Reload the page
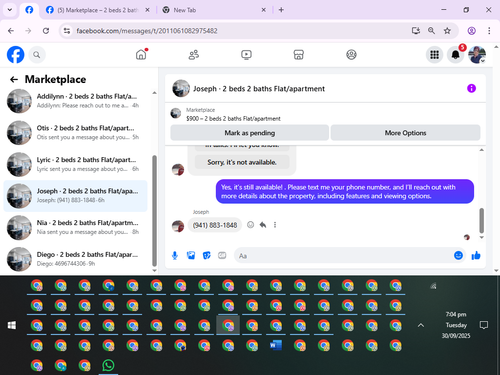This screenshot has height=375, width=500. pyautogui.click(x=46, y=31)
